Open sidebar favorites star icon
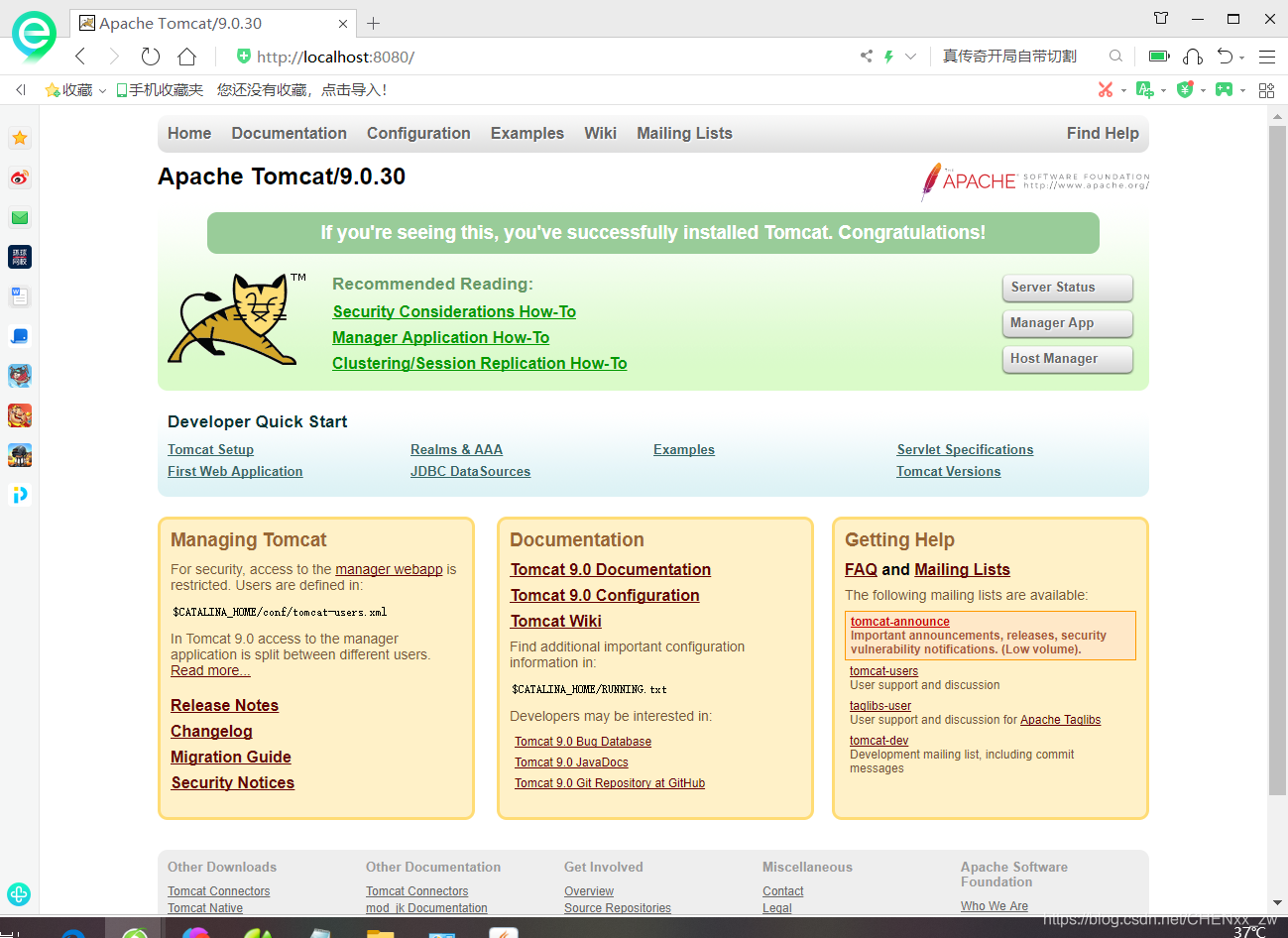This screenshot has width=1288, height=938. coord(20,138)
